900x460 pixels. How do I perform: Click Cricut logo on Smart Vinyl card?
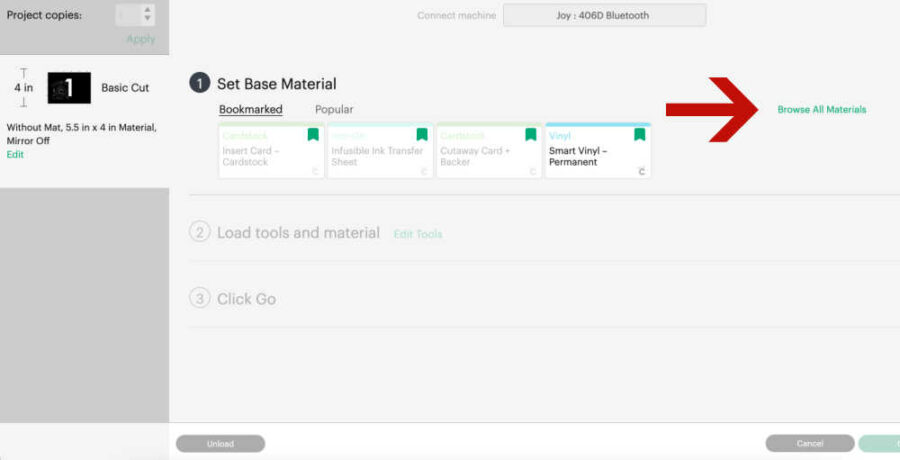641,172
